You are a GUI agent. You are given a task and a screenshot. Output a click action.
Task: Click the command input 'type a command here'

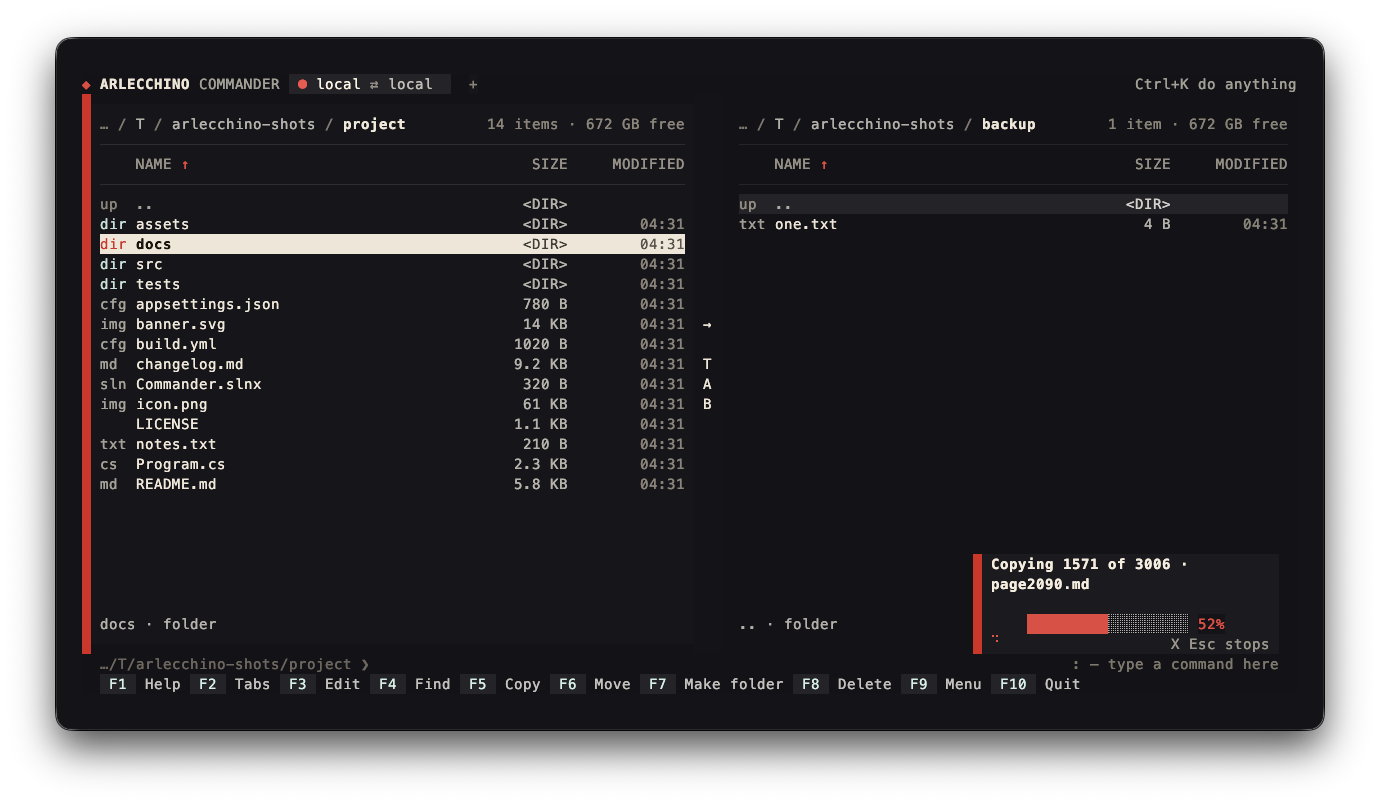[x=1175, y=664]
